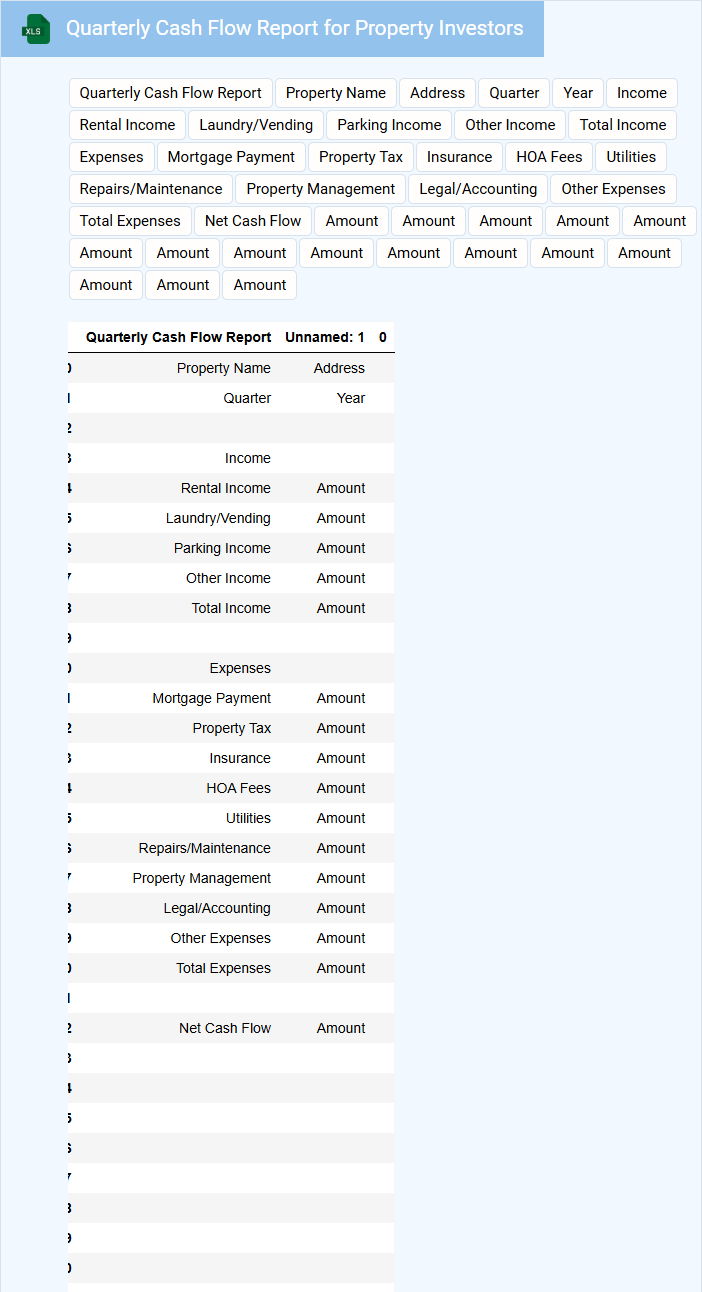Screen dimensions: 702x1292
Task: Select the Mortgage Payment tag
Action: pyautogui.click(x=231, y=157)
